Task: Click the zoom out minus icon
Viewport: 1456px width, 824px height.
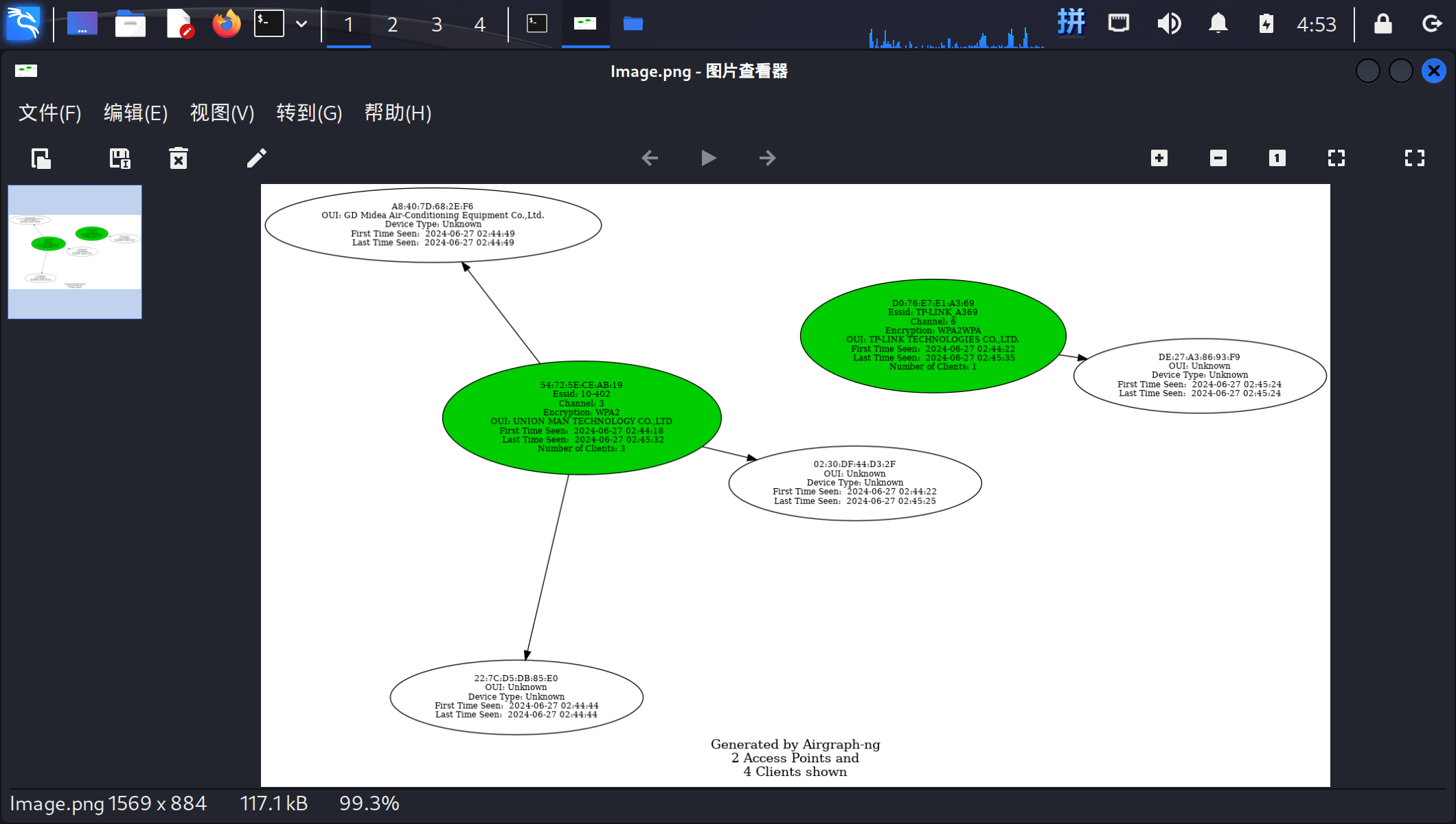Action: point(1218,159)
